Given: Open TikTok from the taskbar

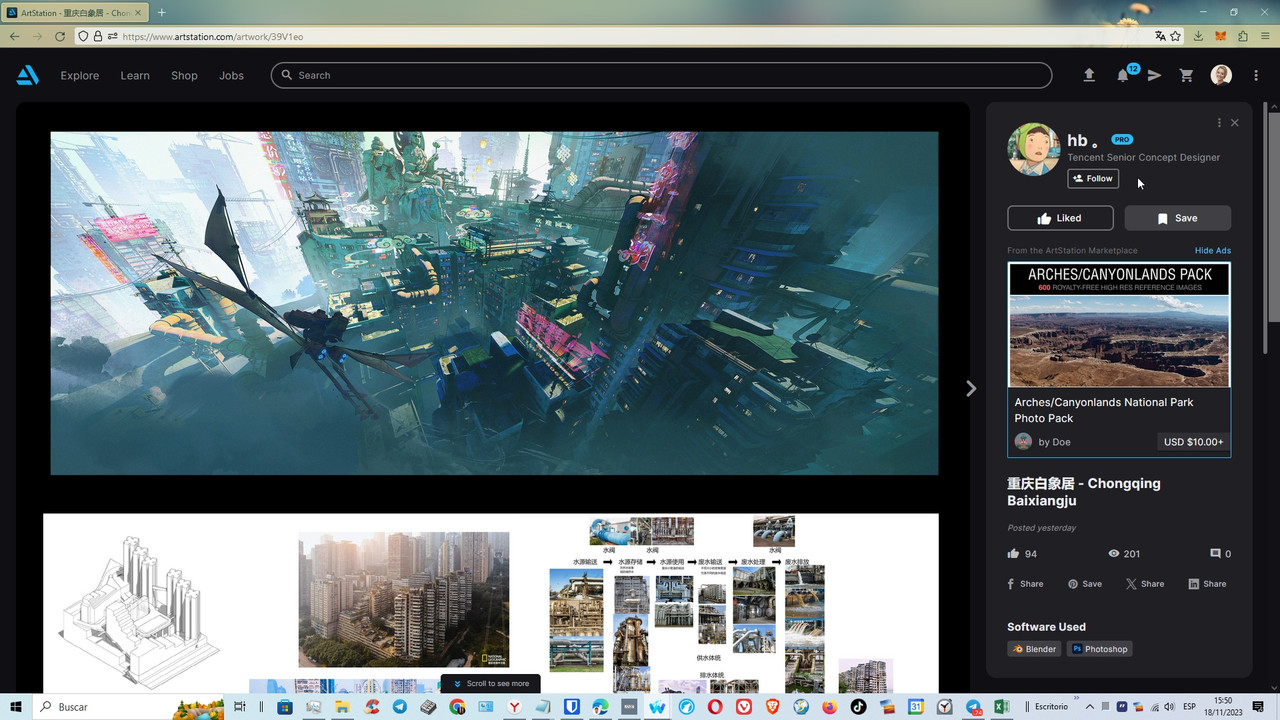Looking at the screenshot, I should point(859,707).
